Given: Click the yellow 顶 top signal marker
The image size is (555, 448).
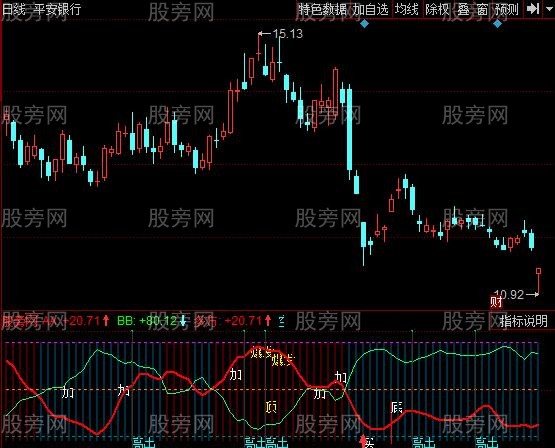Looking at the screenshot, I should click(271, 407).
